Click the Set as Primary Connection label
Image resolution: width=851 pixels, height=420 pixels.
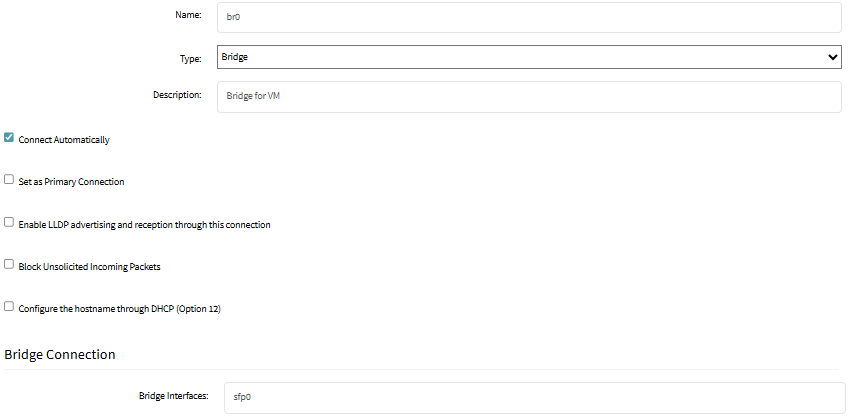tap(71, 182)
